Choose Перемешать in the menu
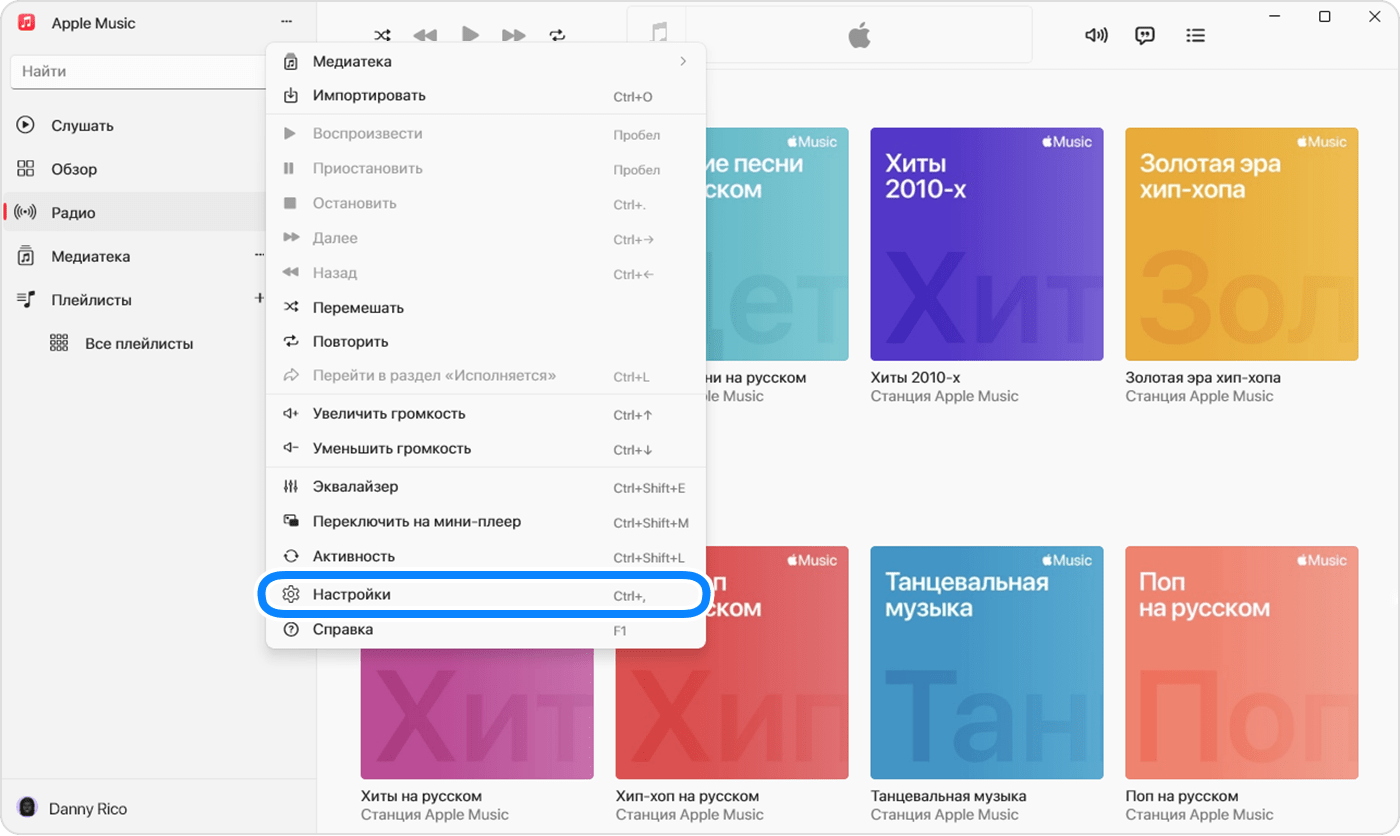The width and height of the screenshot is (1400, 836). pos(486,307)
